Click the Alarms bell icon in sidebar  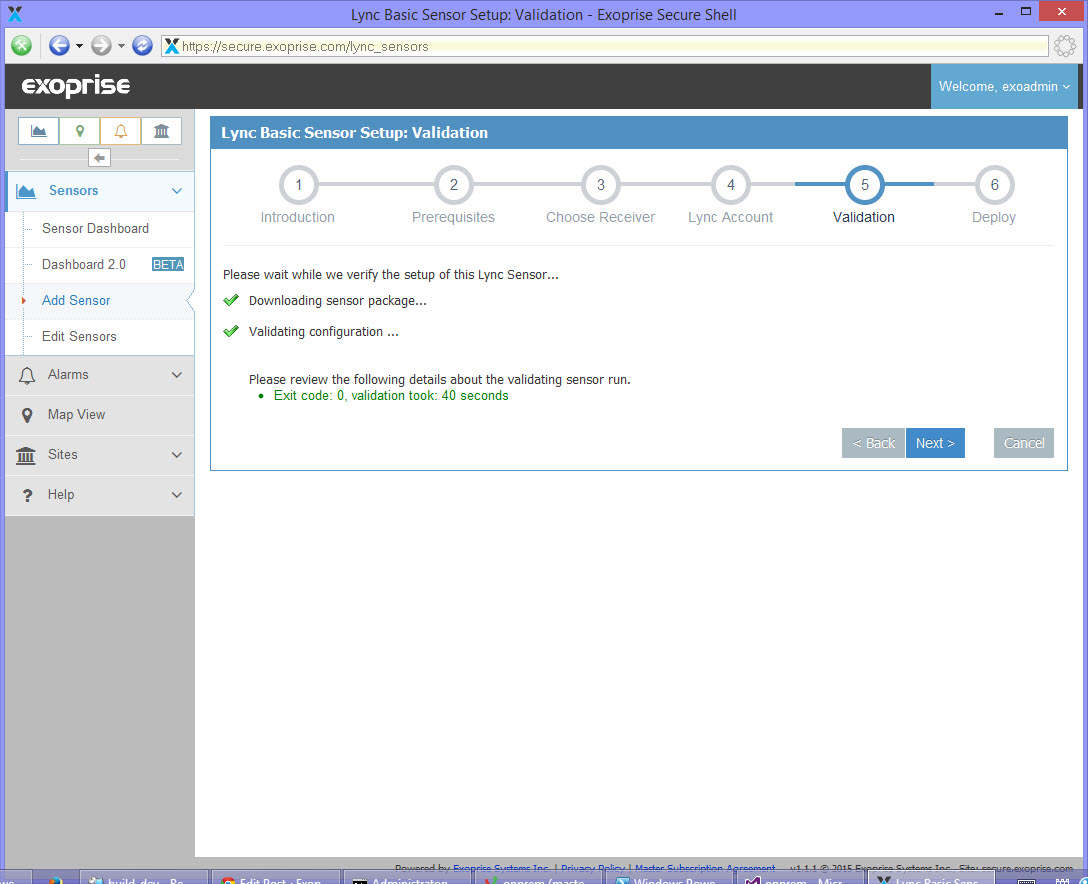pyautogui.click(x=26, y=375)
